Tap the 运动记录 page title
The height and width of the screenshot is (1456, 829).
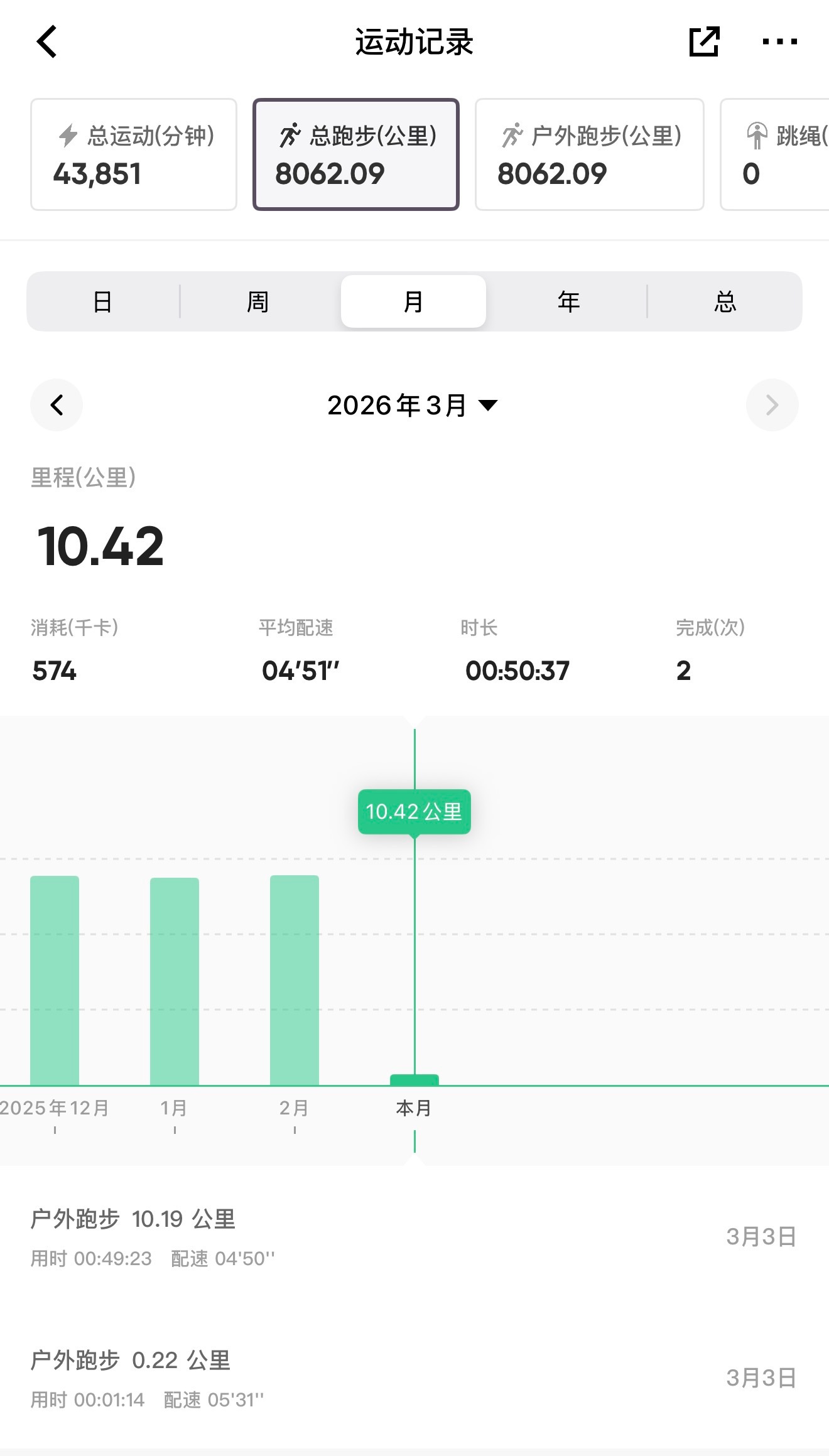[x=414, y=42]
